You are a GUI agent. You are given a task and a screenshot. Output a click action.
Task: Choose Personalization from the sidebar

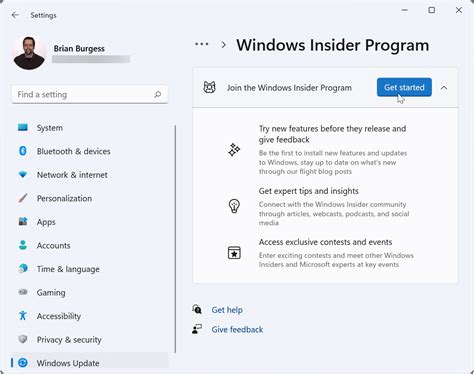pyautogui.click(x=90, y=198)
